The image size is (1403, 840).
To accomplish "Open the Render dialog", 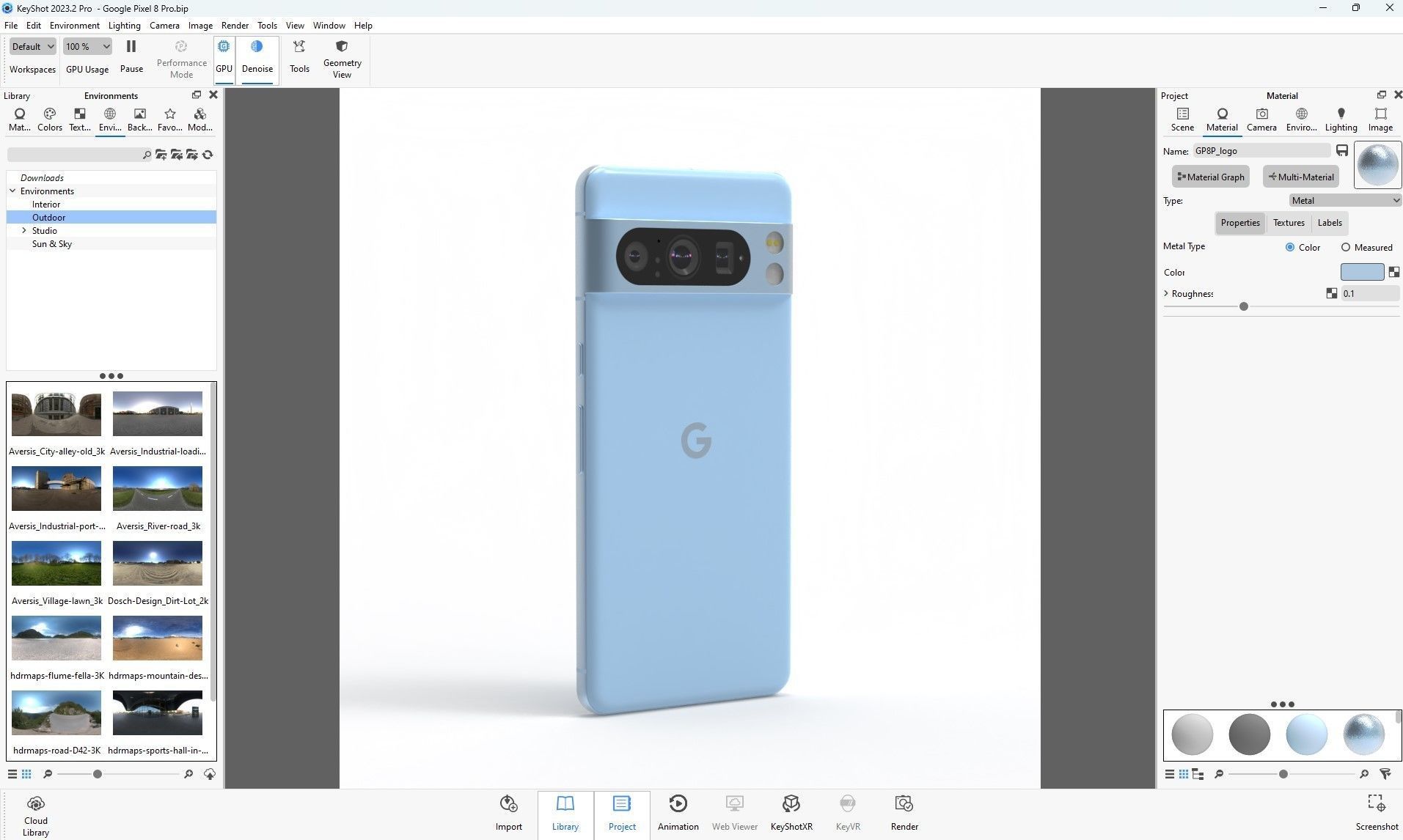I will pyautogui.click(x=904, y=813).
